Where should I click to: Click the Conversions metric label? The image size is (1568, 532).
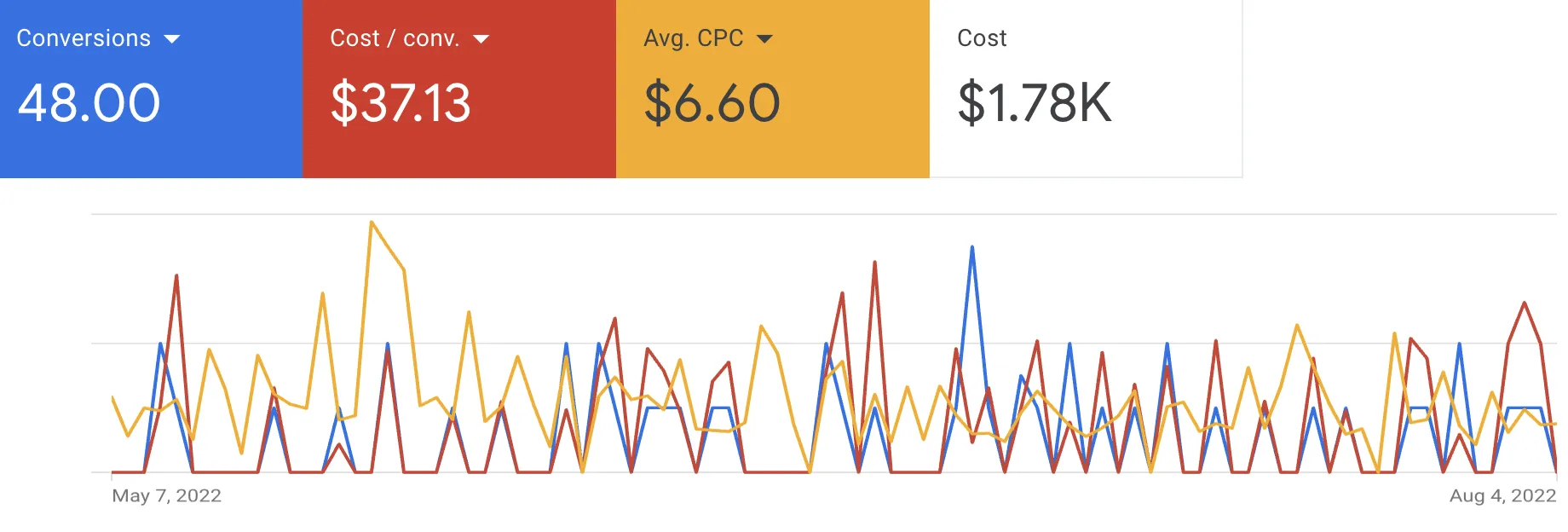tap(84, 38)
